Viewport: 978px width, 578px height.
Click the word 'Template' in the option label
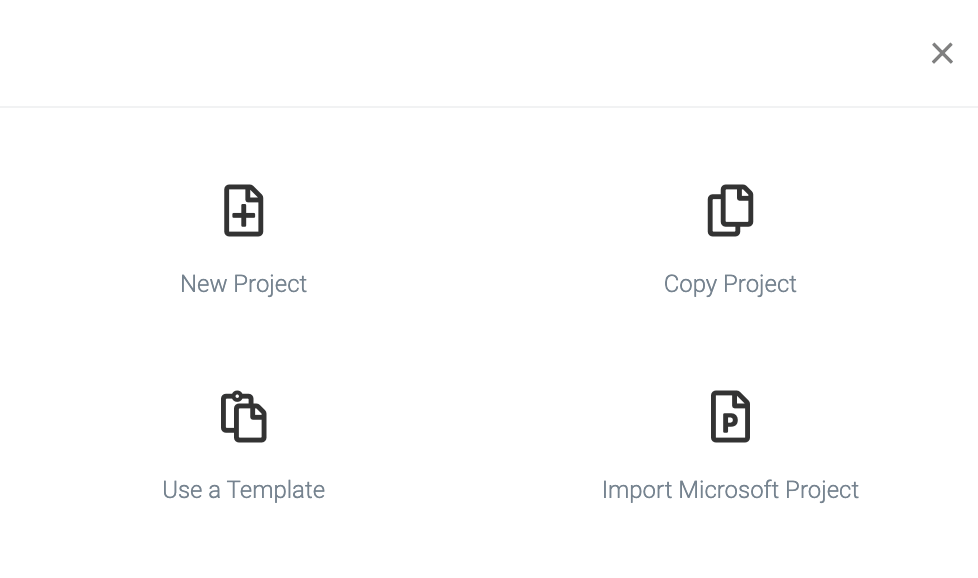click(x=275, y=489)
